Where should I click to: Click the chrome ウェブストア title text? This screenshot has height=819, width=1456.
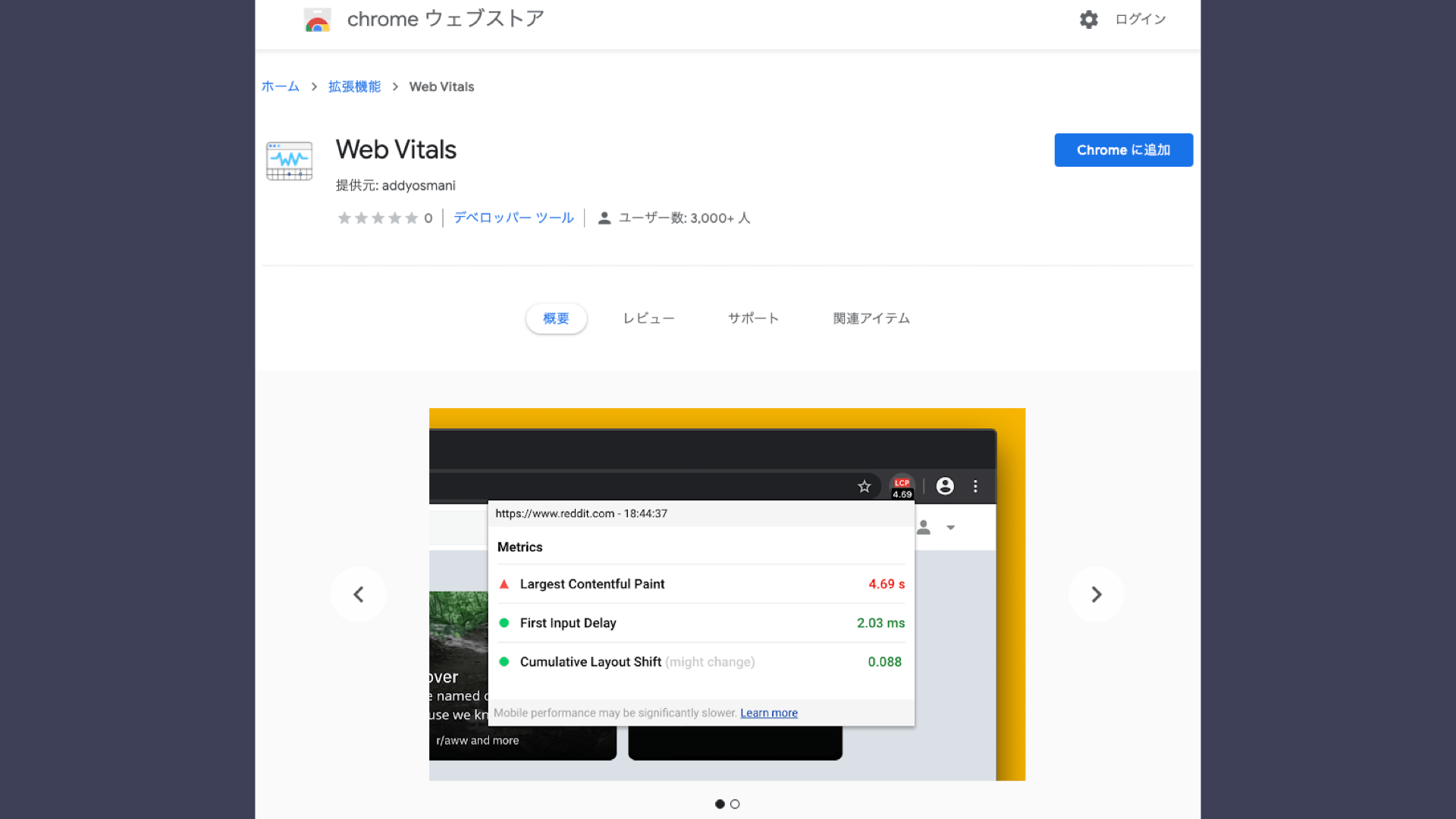[445, 19]
